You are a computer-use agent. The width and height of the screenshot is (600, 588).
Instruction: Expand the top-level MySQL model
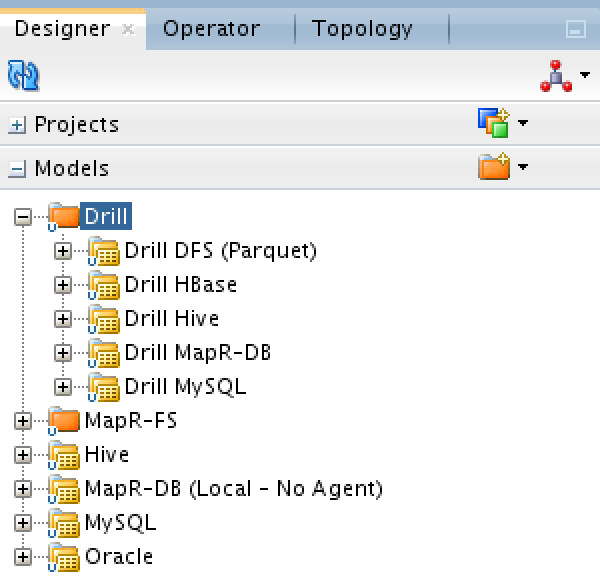coord(23,523)
